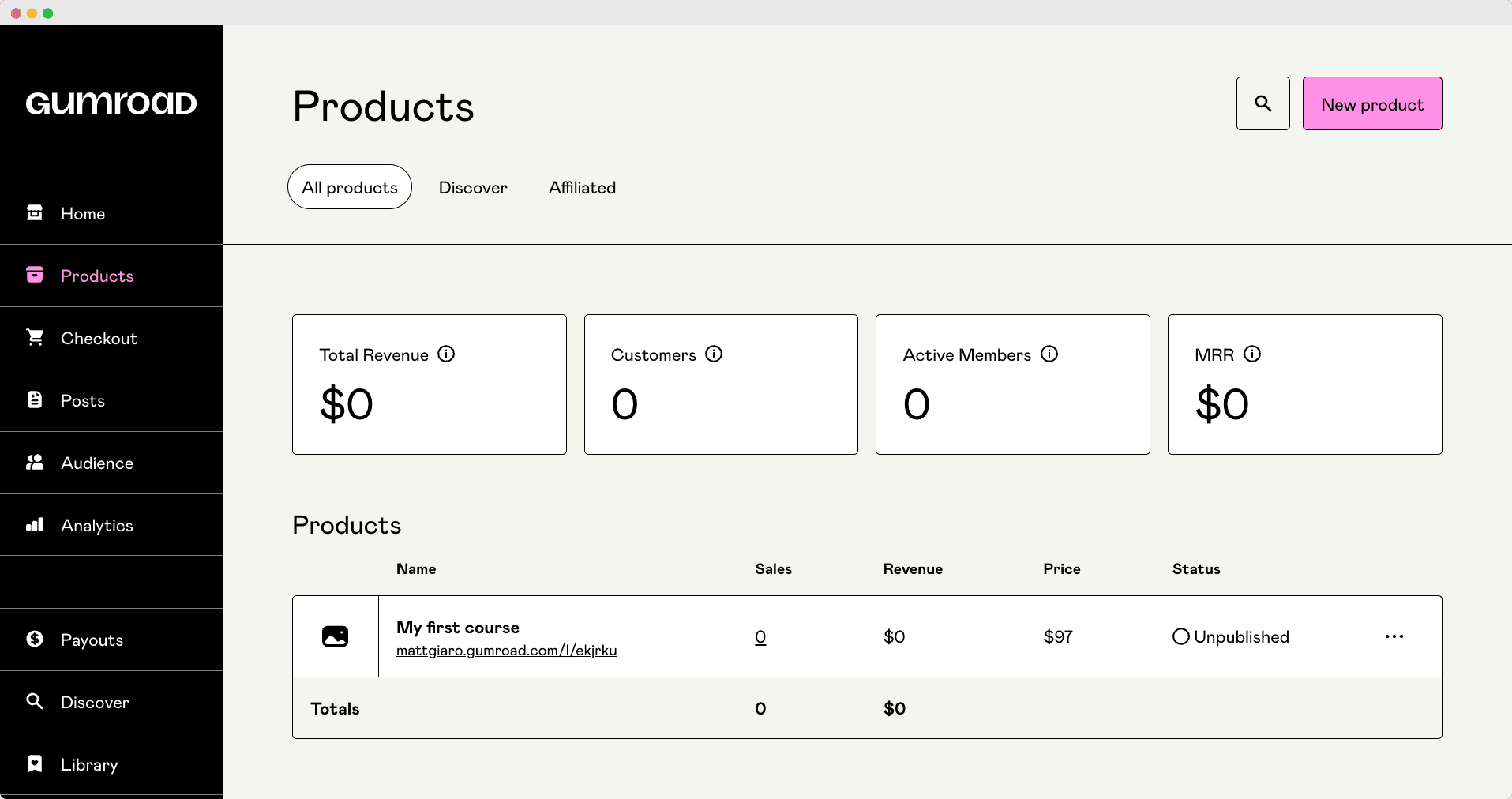The height and width of the screenshot is (799, 1512).
Task: Click the Payouts dollar icon
Action: 35,640
